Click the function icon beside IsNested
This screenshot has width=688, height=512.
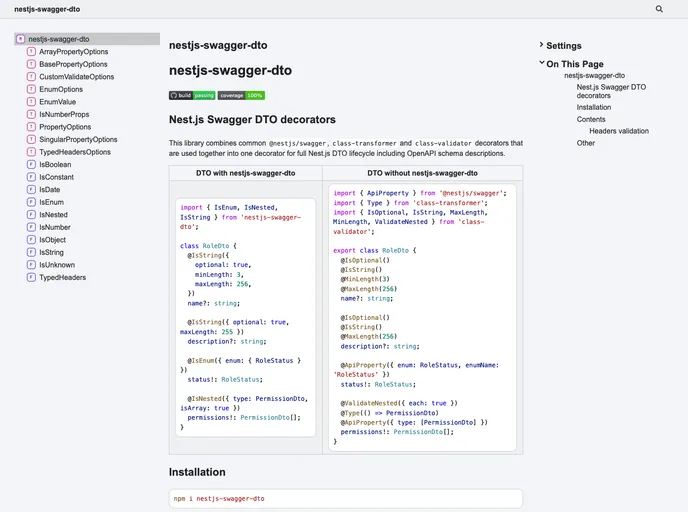click(x=31, y=215)
